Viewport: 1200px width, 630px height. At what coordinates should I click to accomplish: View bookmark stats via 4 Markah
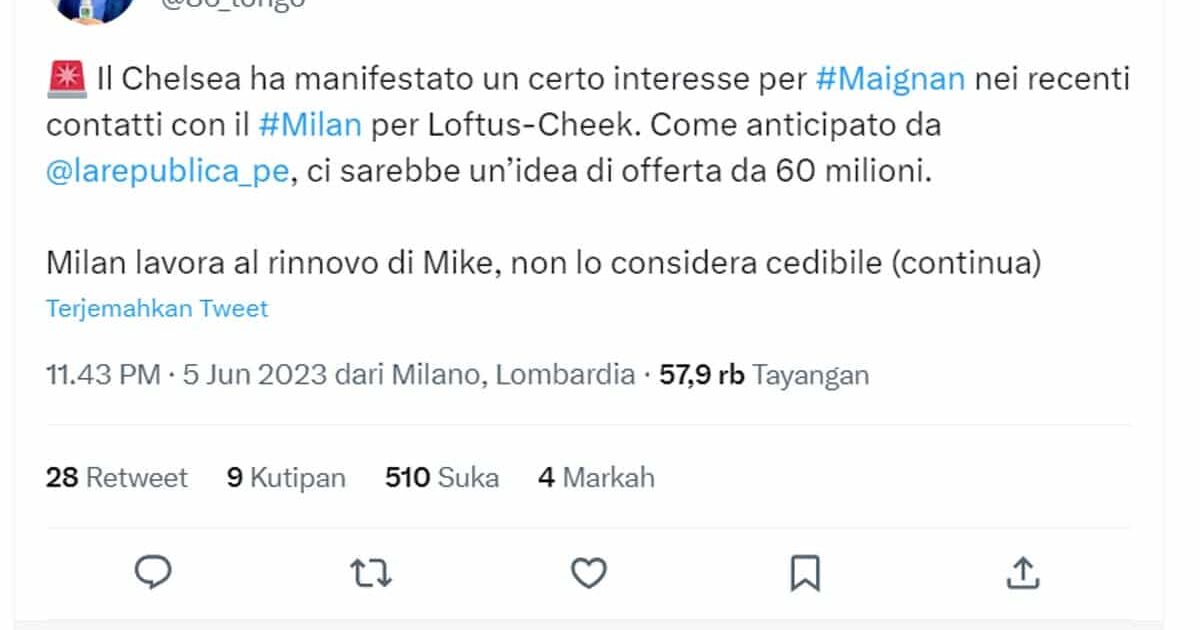click(x=598, y=477)
